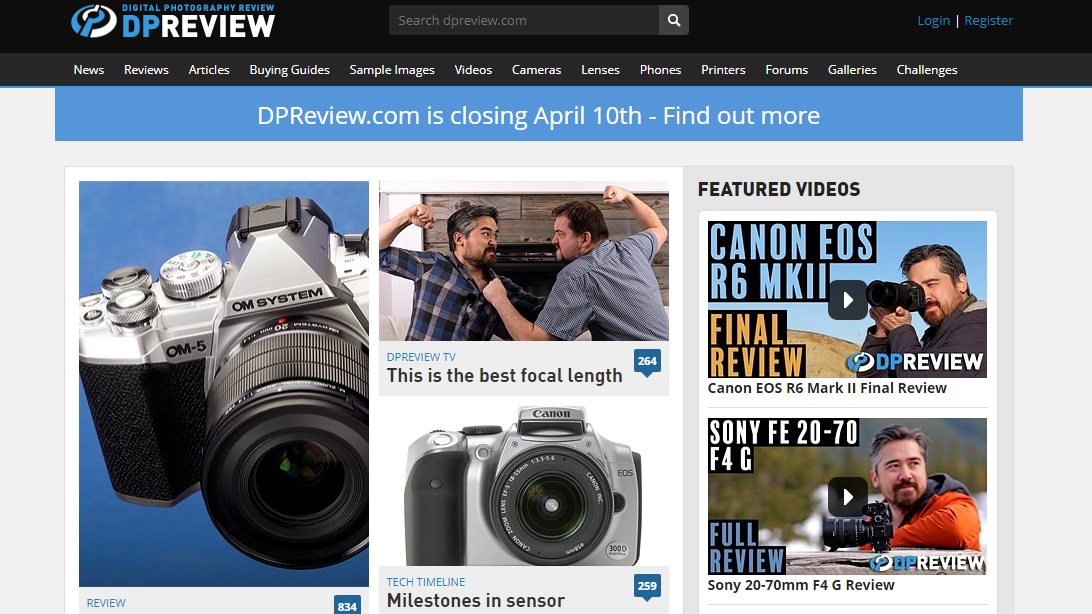Click Sony 20-70mm F4 G Review title
This screenshot has width=1092, height=614.
tap(801, 585)
